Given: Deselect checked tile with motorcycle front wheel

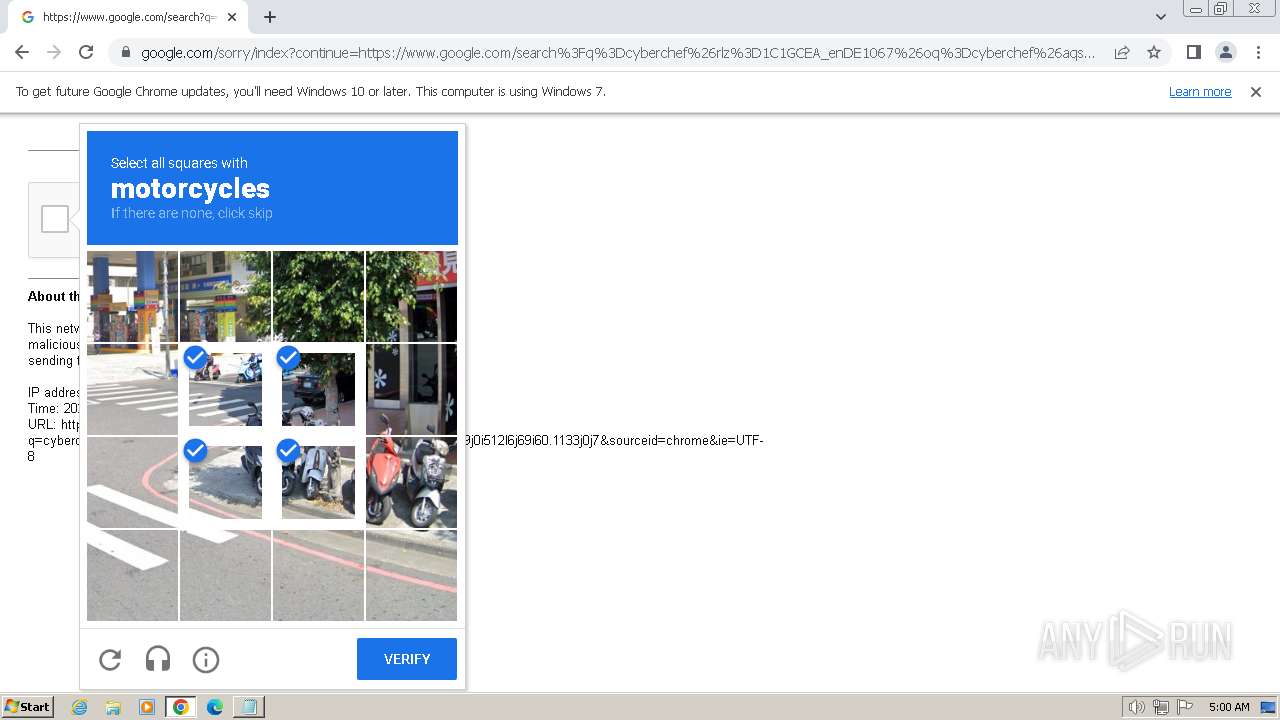Looking at the screenshot, I should click(225, 482).
